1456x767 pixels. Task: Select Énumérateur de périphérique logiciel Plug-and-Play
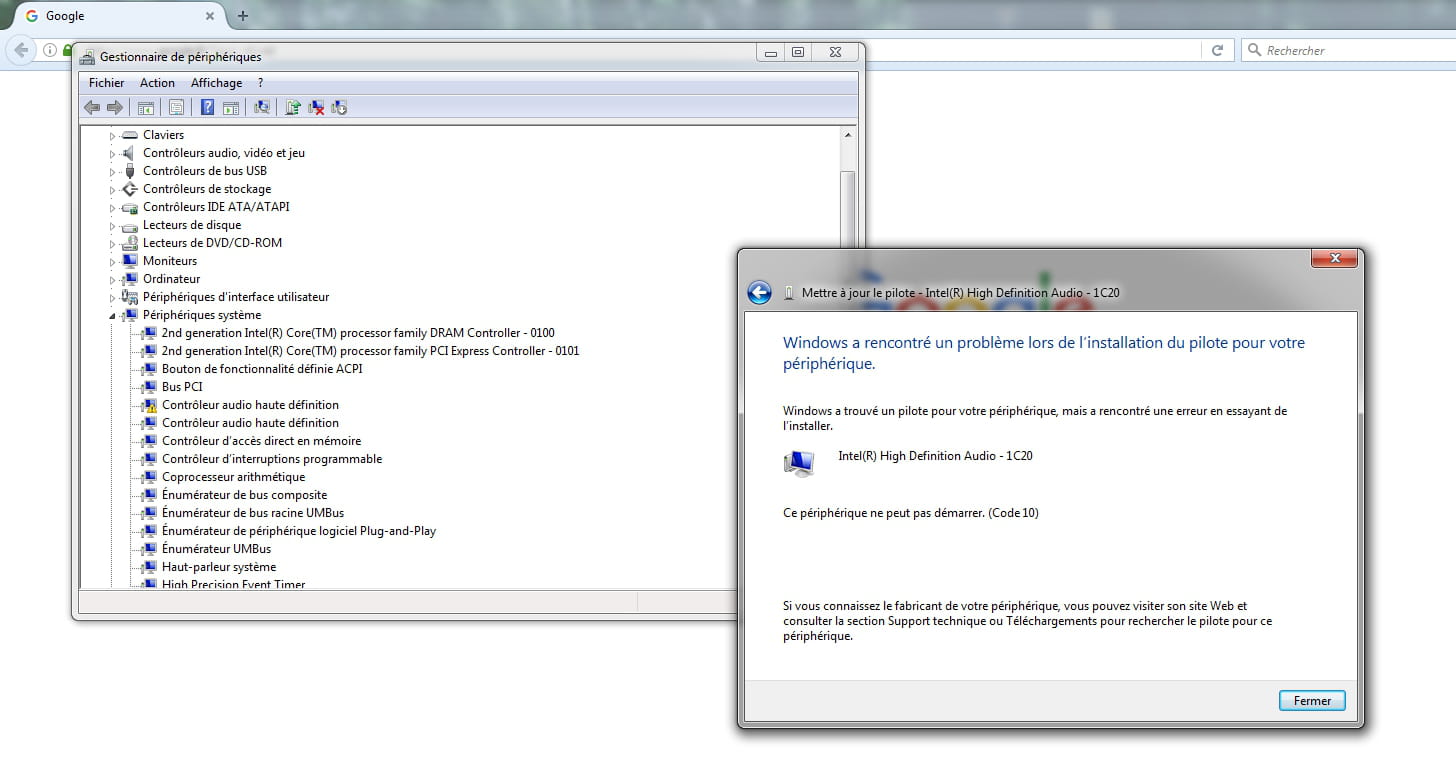click(x=299, y=531)
